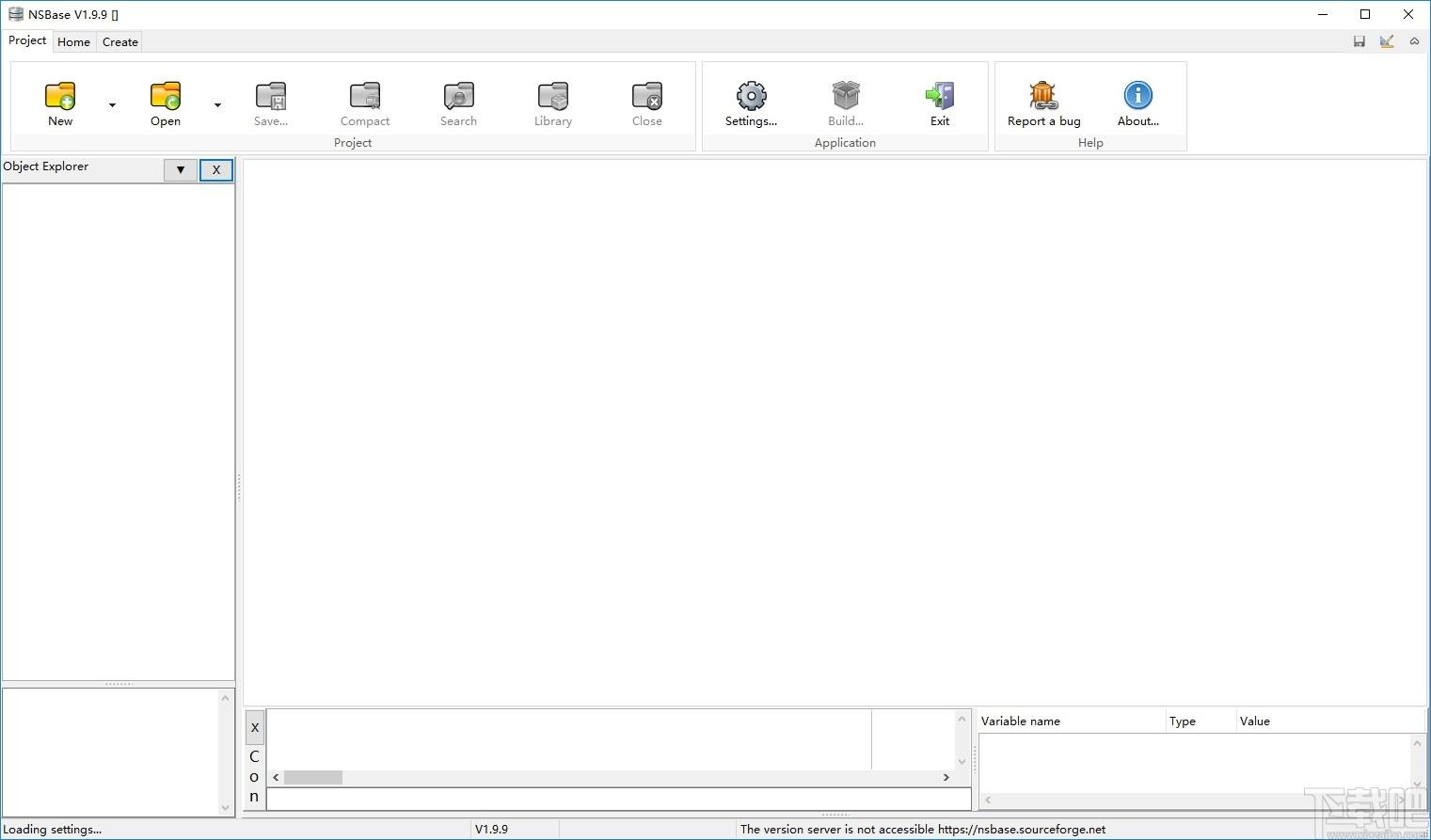Click the Loading settings status text
The height and width of the screenshot is (840, 1431).
point(53,830)
